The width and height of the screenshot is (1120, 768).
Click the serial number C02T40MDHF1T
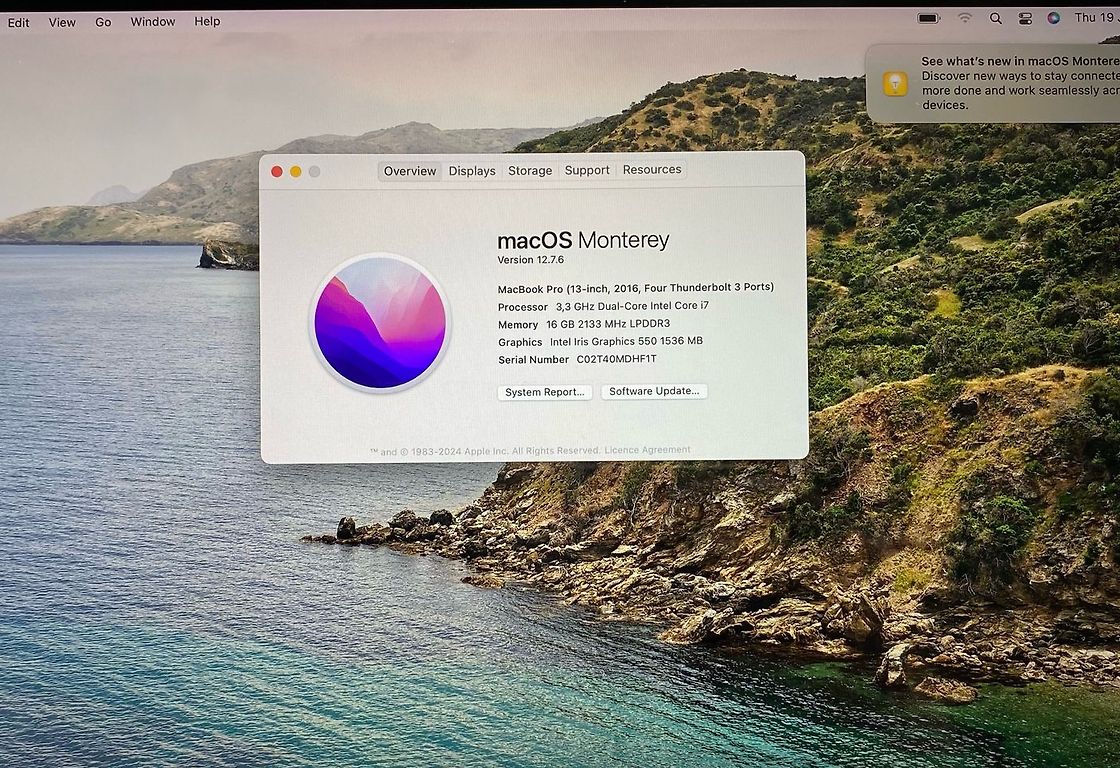point(616,359)
